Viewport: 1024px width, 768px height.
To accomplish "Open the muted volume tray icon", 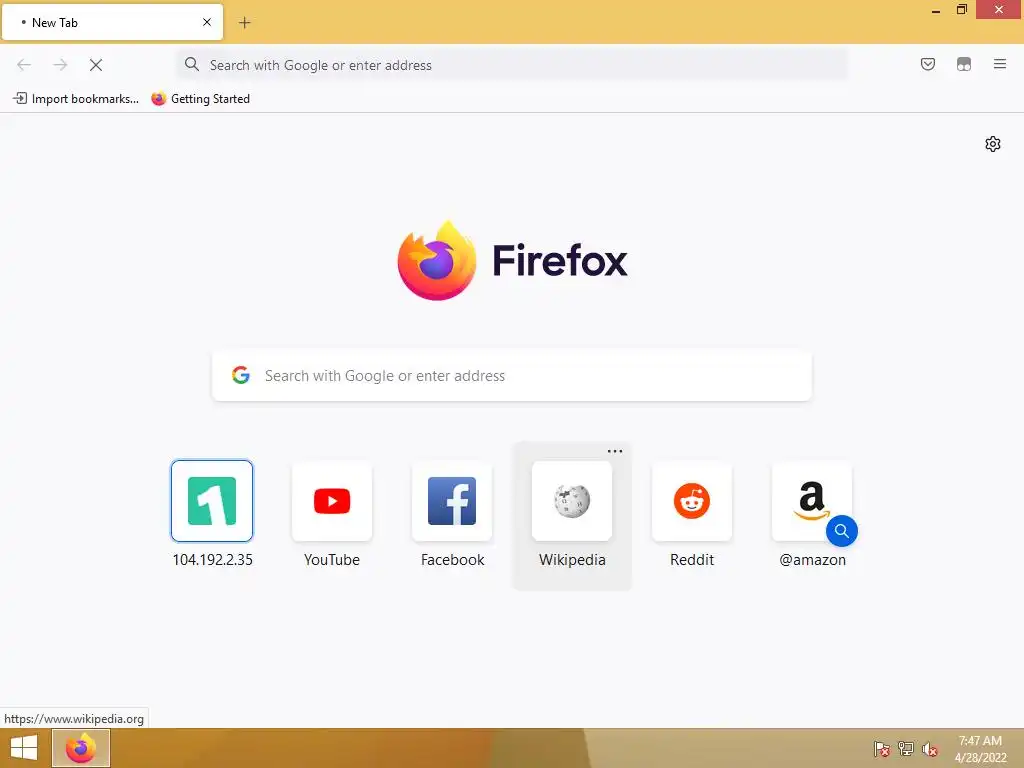I will pyautogui.click(x=930, y=749).
